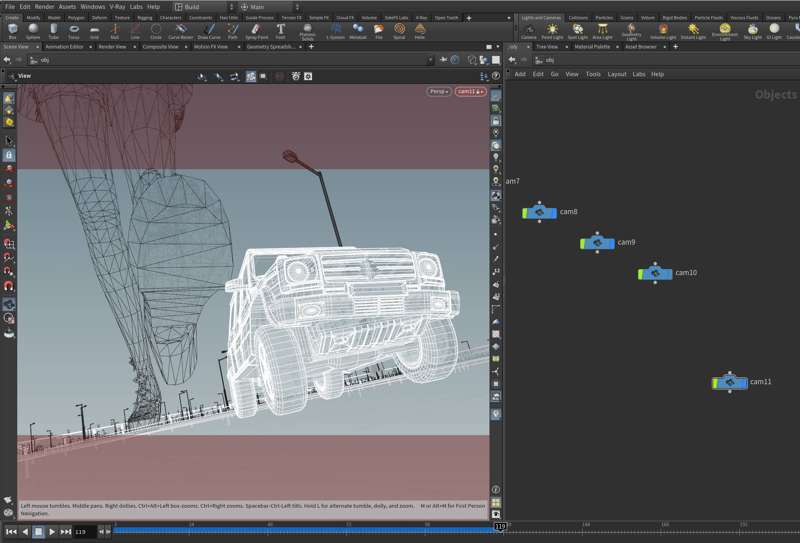Viewport: 800px width, 543px height.
Task: Select the Circle shelf tool
Action: coord(156,31)
